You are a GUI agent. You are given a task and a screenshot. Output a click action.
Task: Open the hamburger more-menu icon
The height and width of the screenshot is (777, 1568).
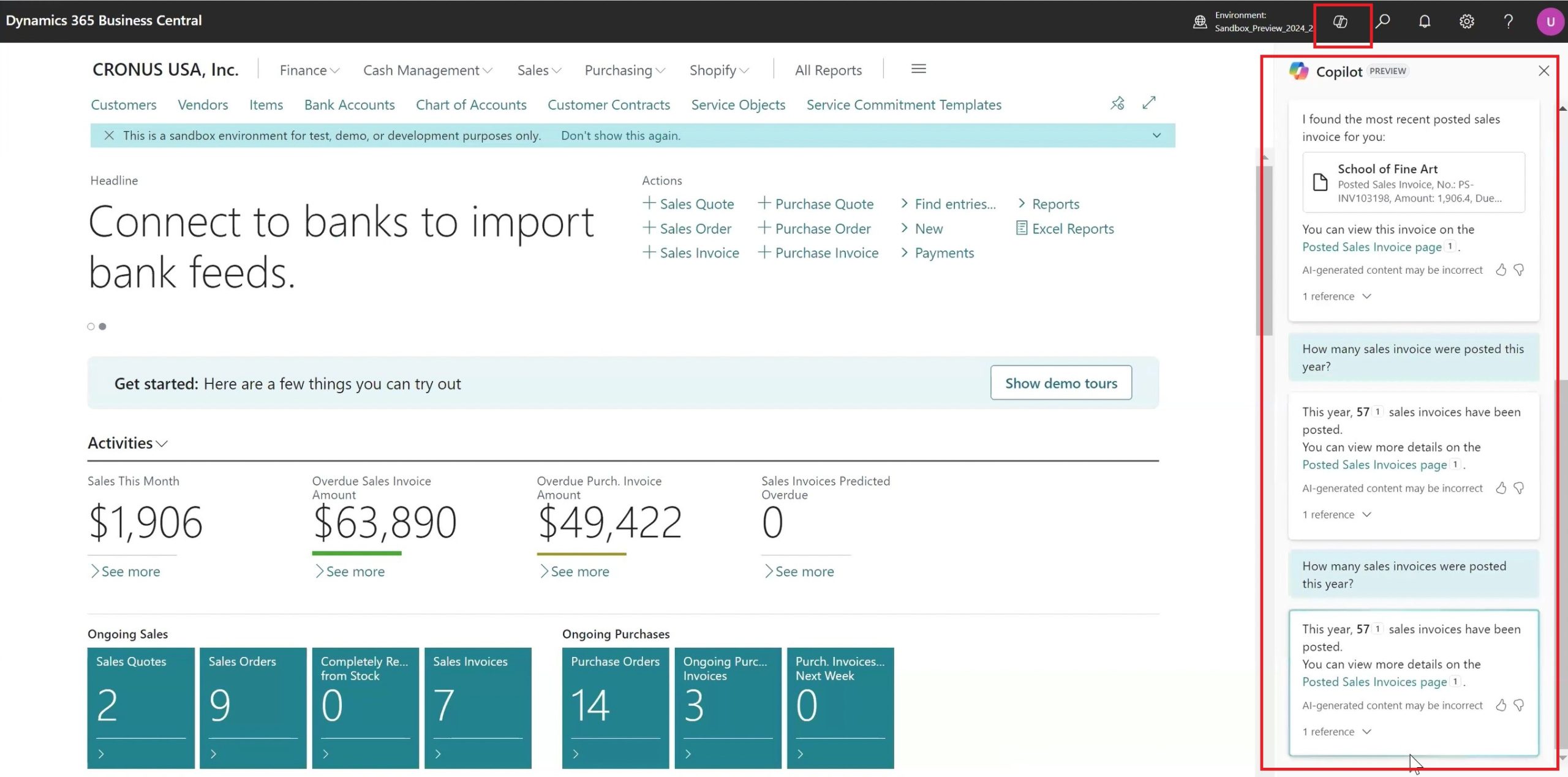click(x=918, y=69)
